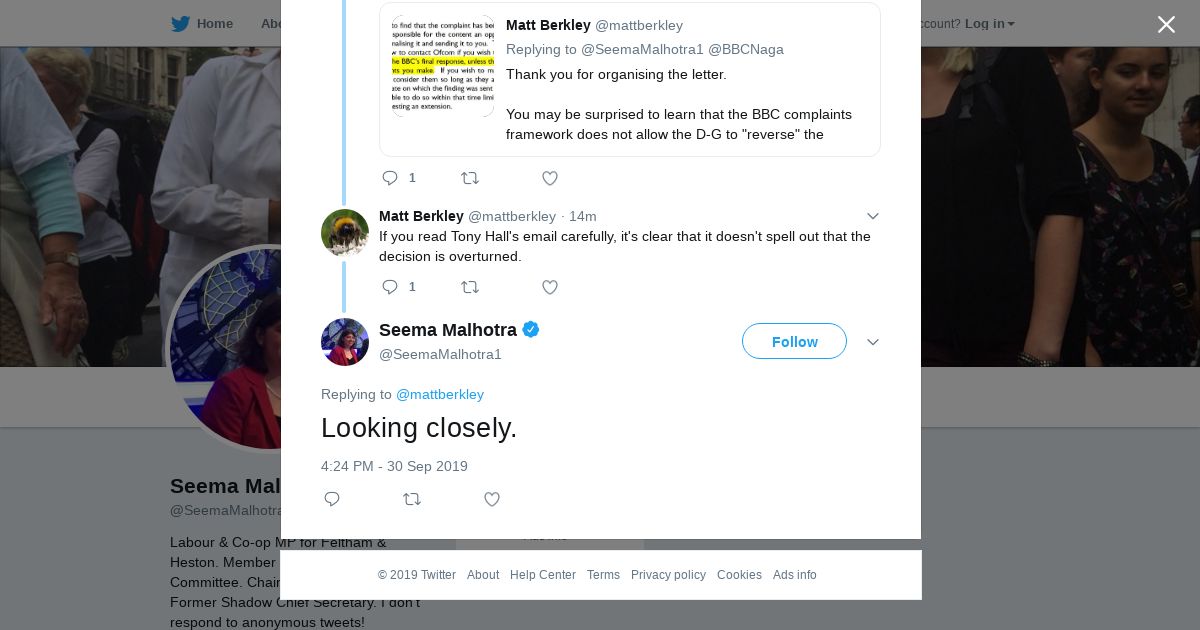Open more options for Seema Malhotra's tweet
Screen dimensions: 1200x630
point(873,342)
